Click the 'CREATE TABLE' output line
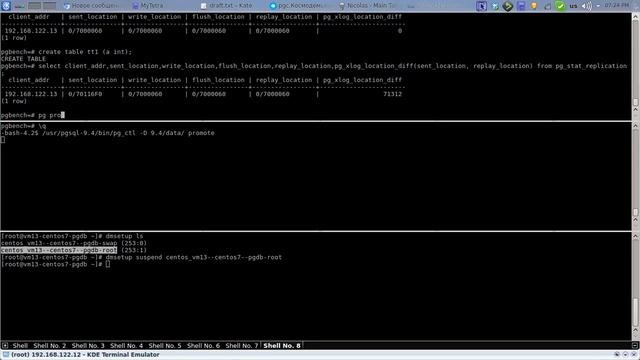 click(x=23, y=59)
